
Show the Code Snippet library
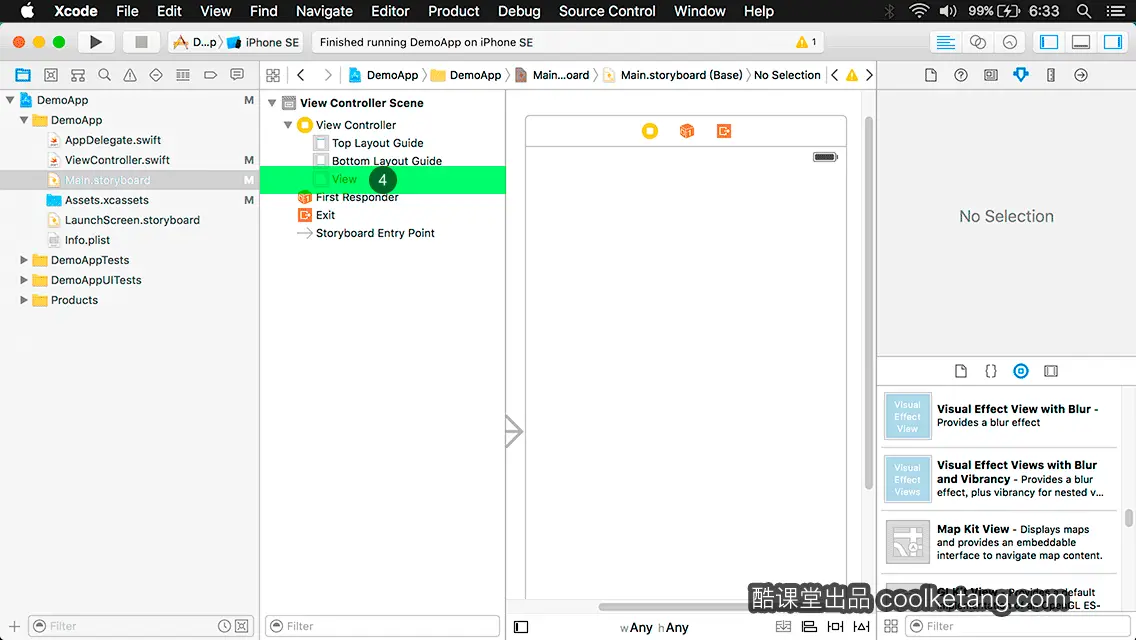coord(990,371)
